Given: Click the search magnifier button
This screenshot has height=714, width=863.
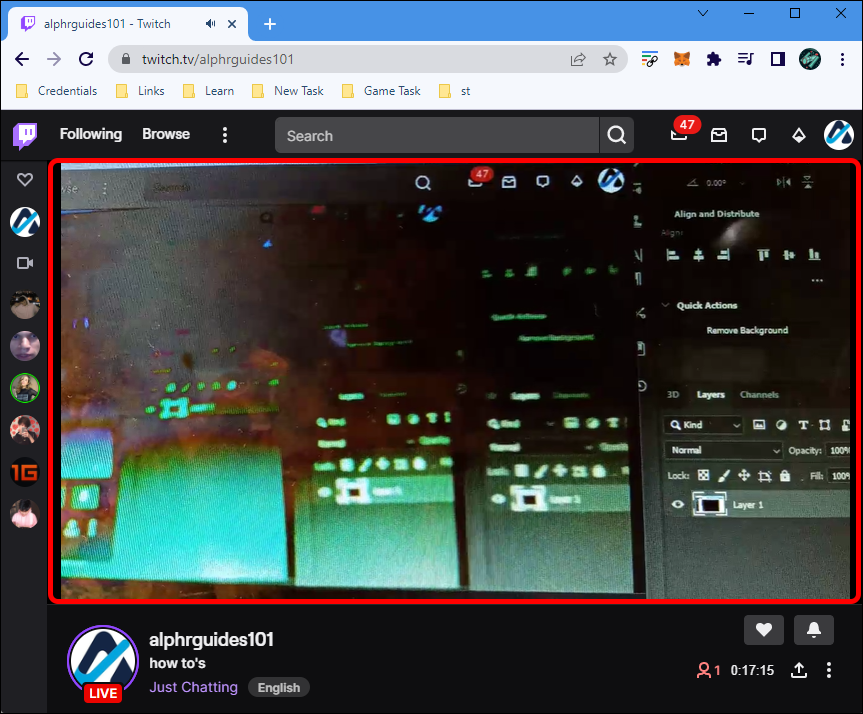Looking at the screenshot, I should tap(616, 135).
